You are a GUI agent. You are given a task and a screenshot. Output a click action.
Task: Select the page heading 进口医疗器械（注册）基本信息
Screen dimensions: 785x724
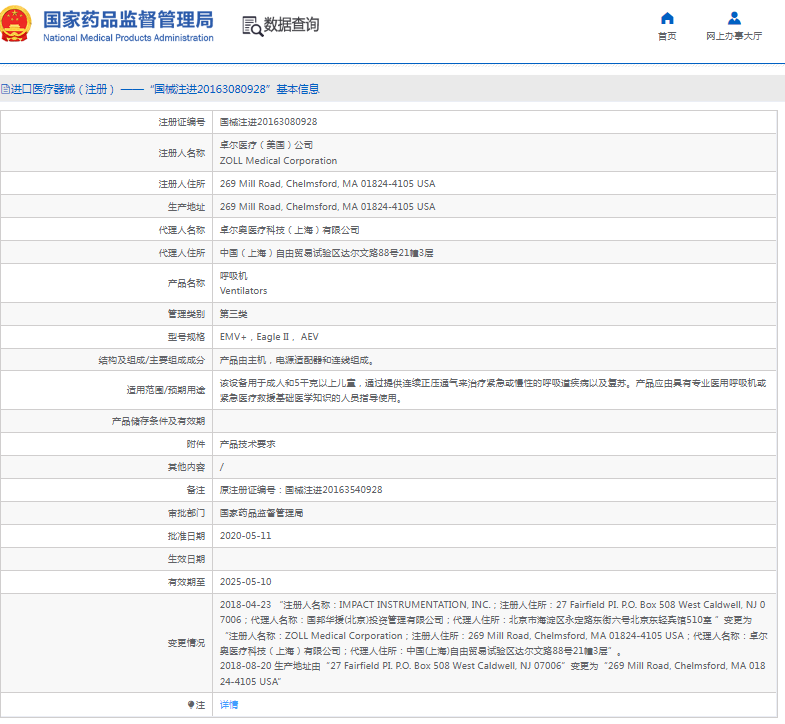[x=165, y=89]
